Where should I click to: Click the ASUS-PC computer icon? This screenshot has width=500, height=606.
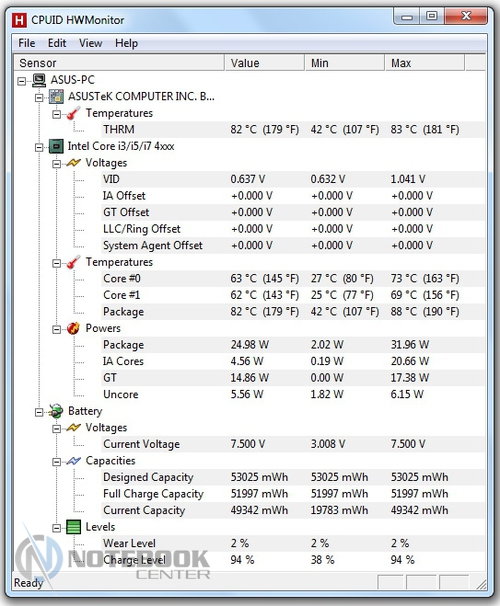[x=39, y=80]
